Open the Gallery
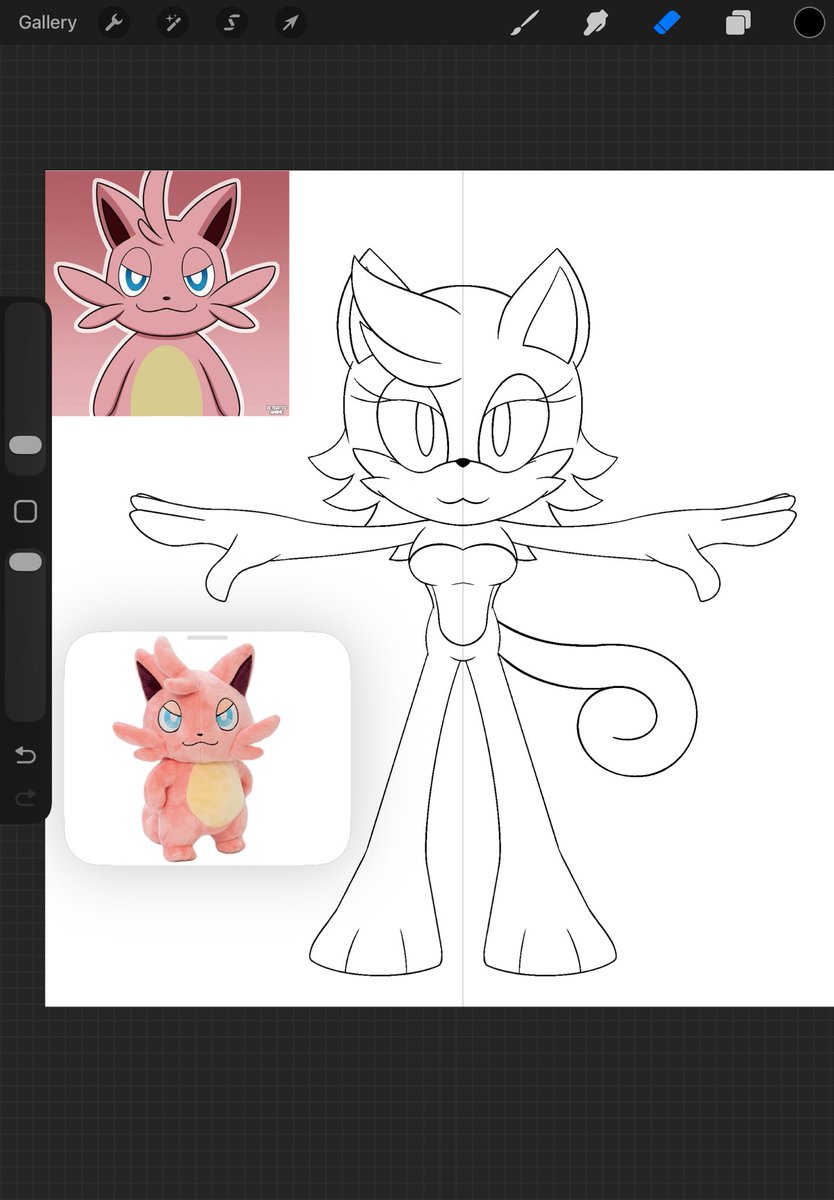Viewport: 834px width, 1200px height. [47, 22]
